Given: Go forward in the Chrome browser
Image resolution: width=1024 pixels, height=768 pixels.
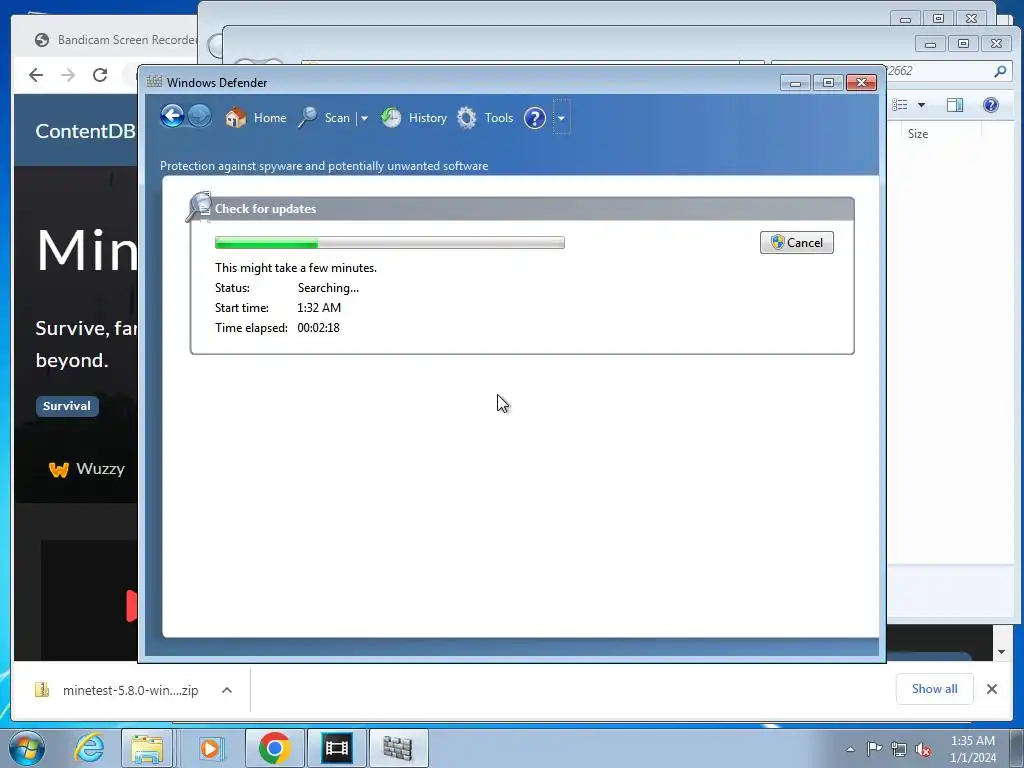Looking at the screenshot, I should 68,75.
